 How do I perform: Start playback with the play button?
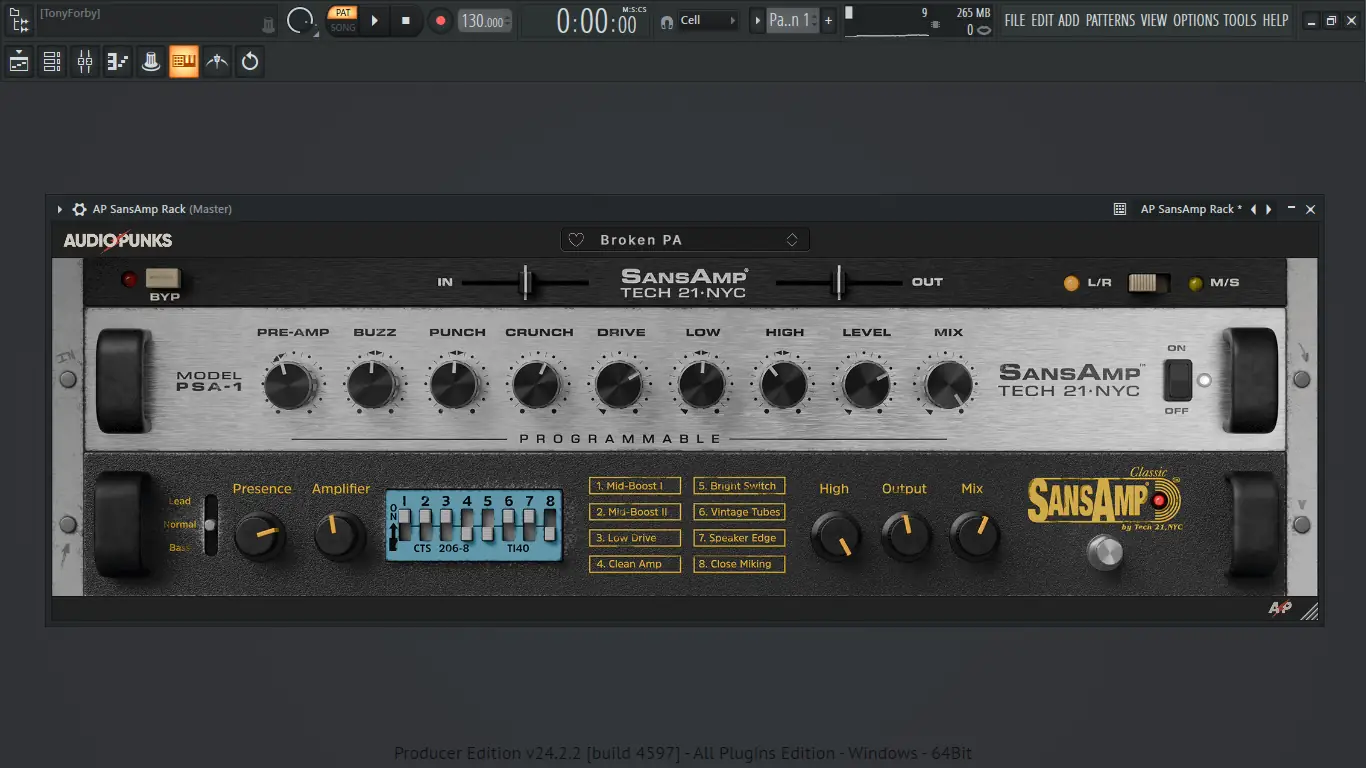(x=375, y=20)
